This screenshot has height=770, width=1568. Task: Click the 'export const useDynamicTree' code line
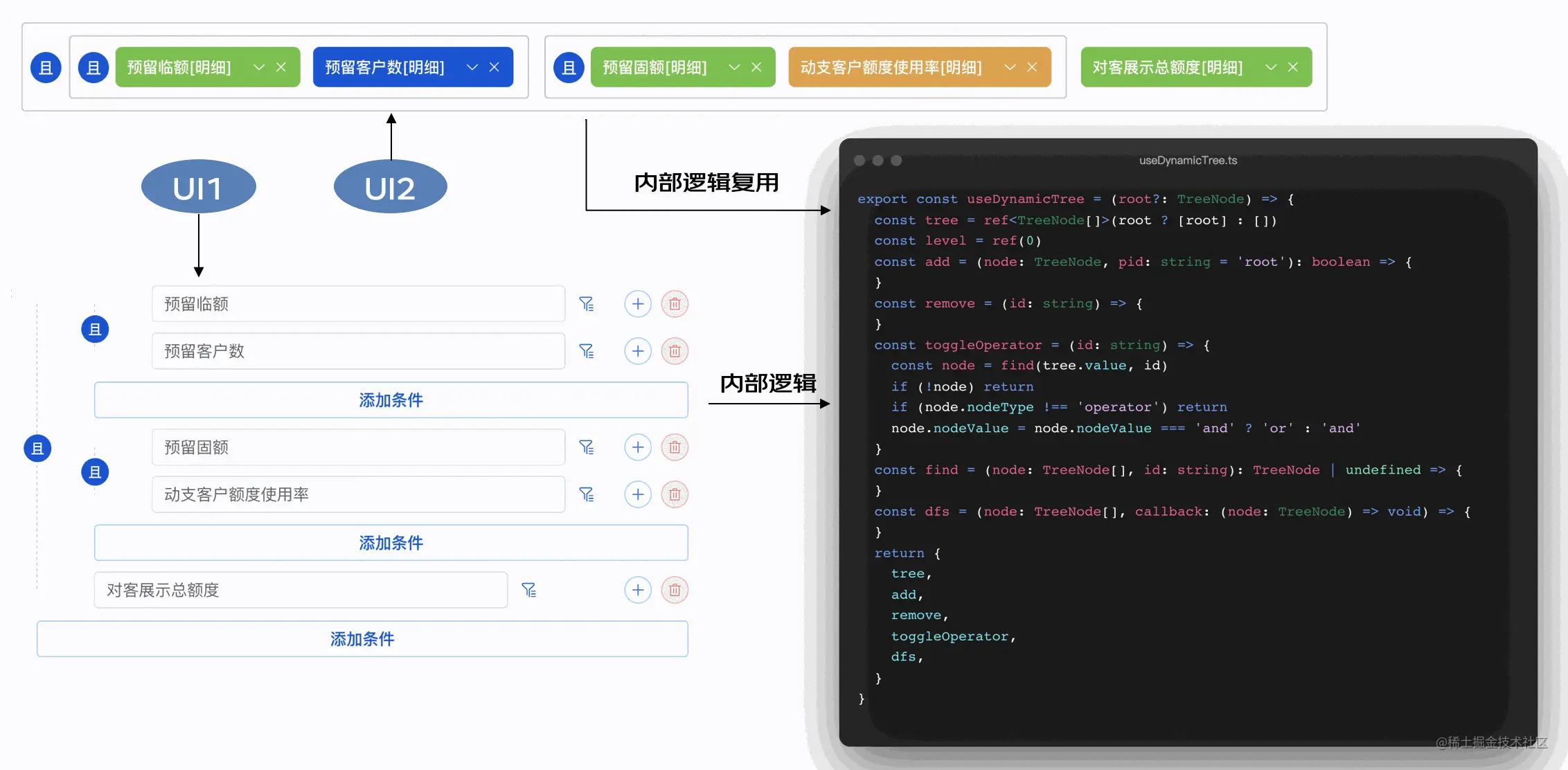pos(1076,199)
